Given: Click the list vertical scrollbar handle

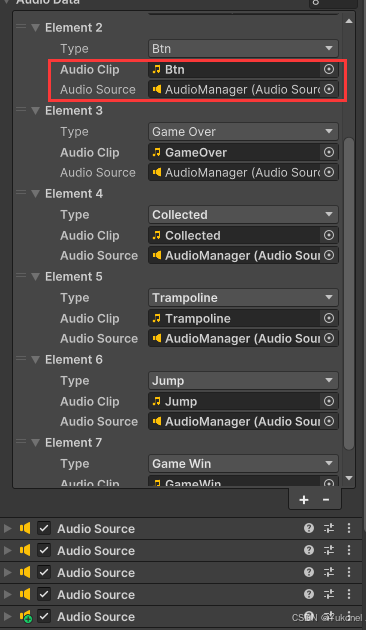Looking at the screenshot, I should 349,294.
